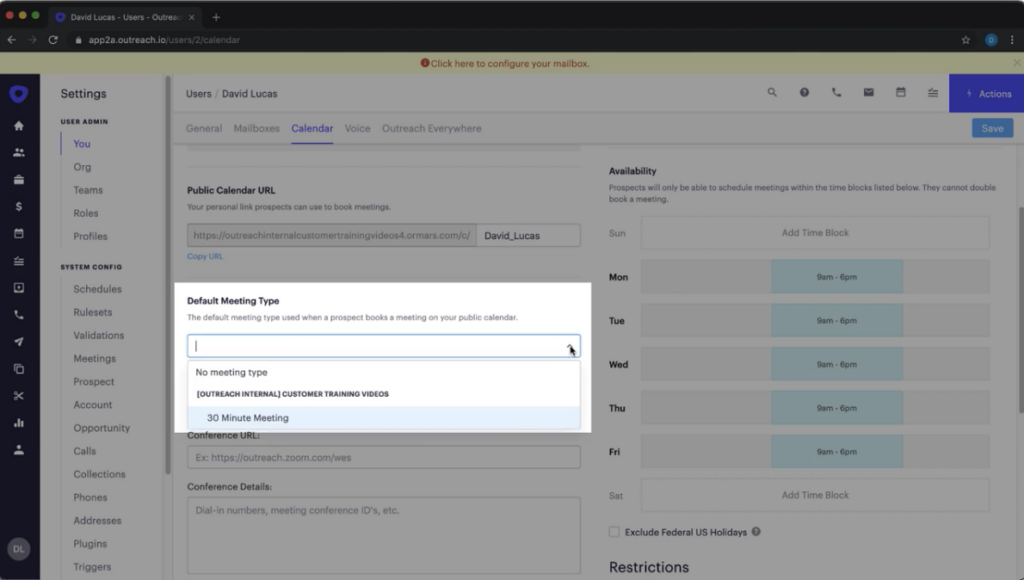Open the Inbox tray icon in sidebar
Image resolution: width=1024 pixels, height=580 pixels.
coord(19,287)
